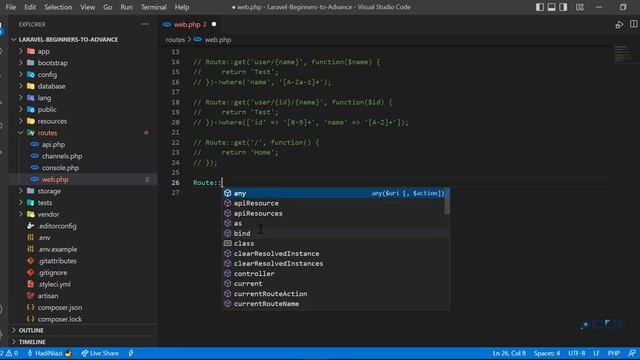Start Live Share from status bar

(x=100, y=353)
